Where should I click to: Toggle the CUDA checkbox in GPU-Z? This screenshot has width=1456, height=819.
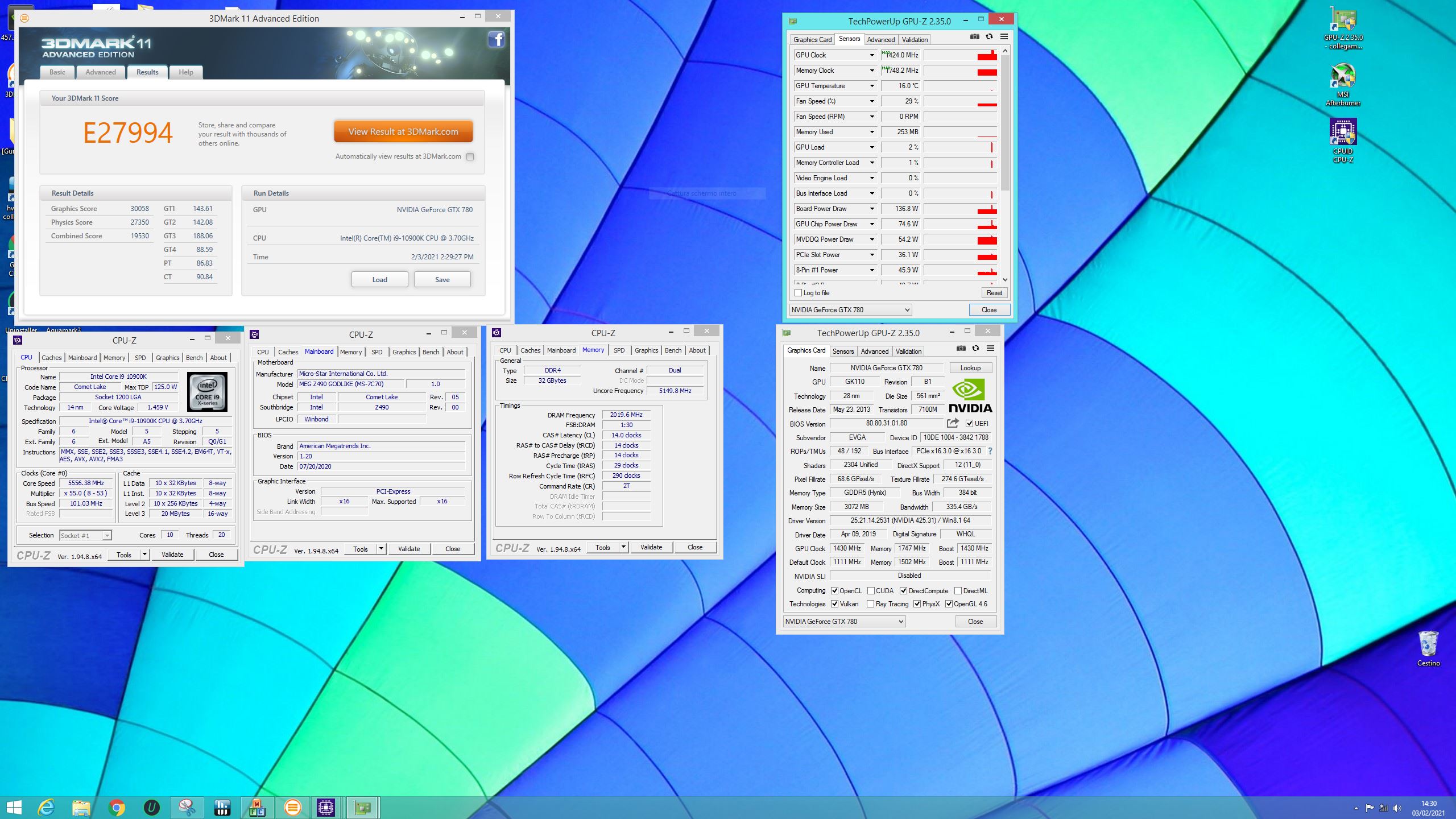[x=871, y=591]
